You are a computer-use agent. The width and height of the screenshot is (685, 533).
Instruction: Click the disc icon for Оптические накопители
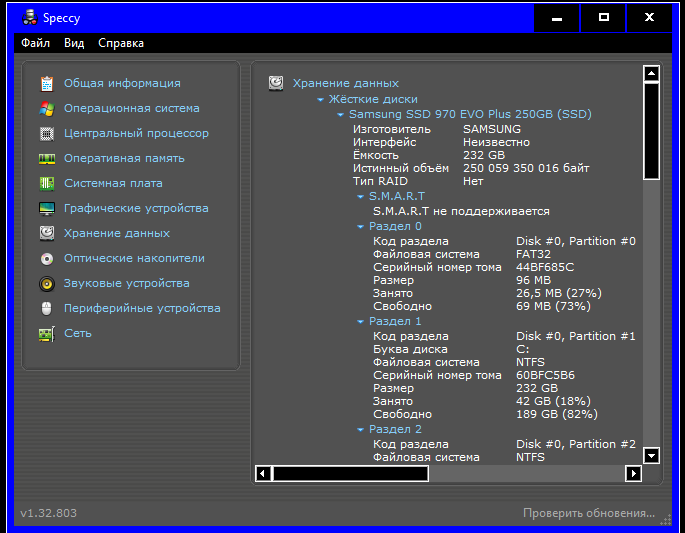pyautogui.click(x=47, y=259)
